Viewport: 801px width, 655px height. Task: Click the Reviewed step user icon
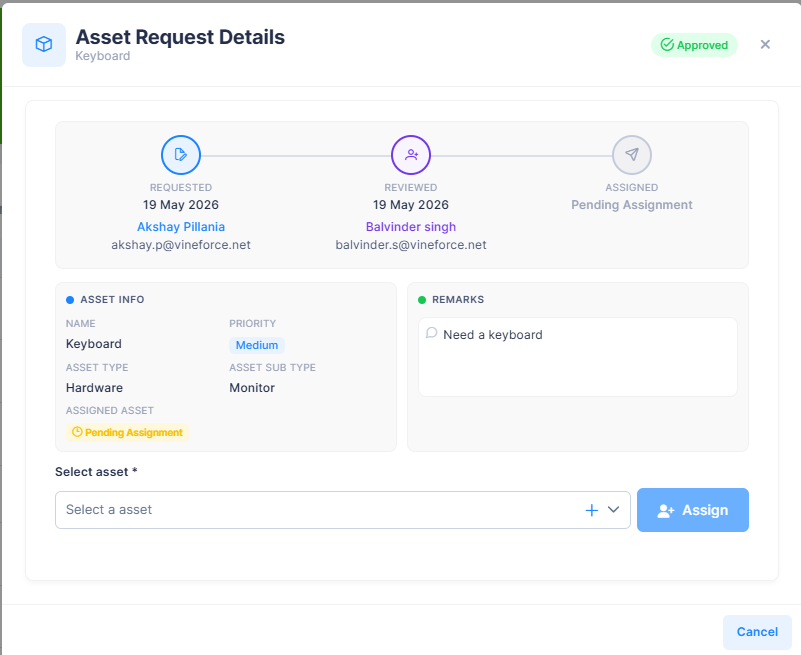pos(411,155)
